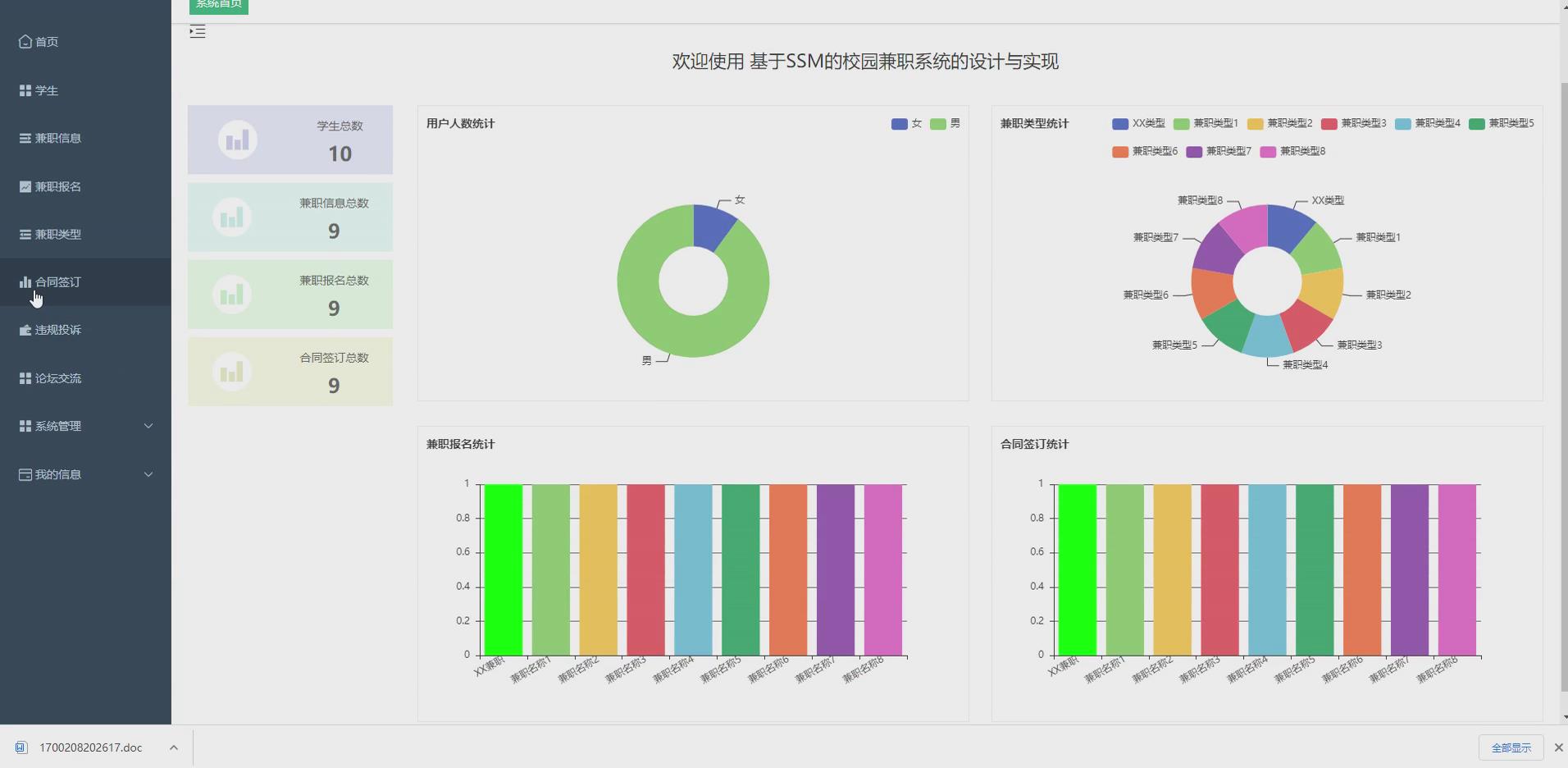Open the 合同签订 menu item

[85, 282]
